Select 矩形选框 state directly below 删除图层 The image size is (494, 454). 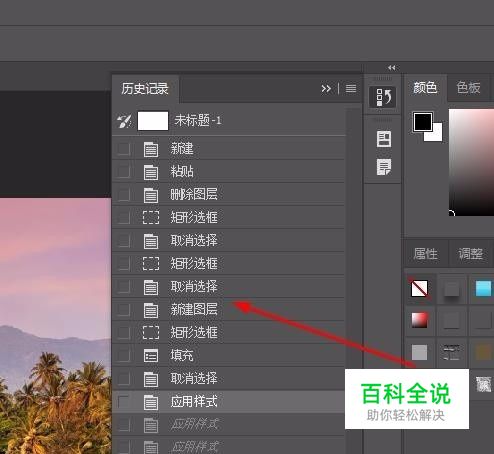[x=229, y=218]
